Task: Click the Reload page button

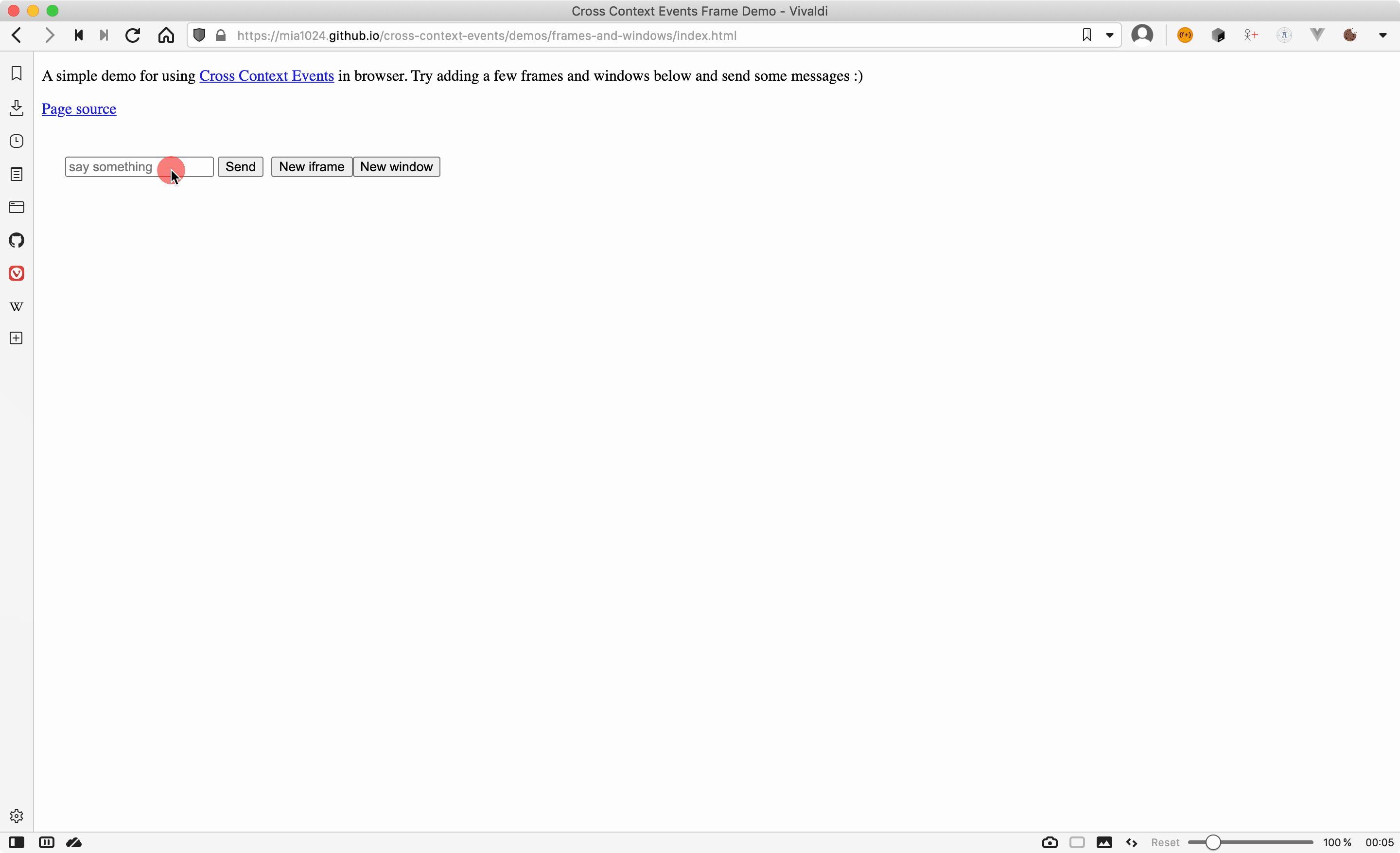Action: point(133,35)
